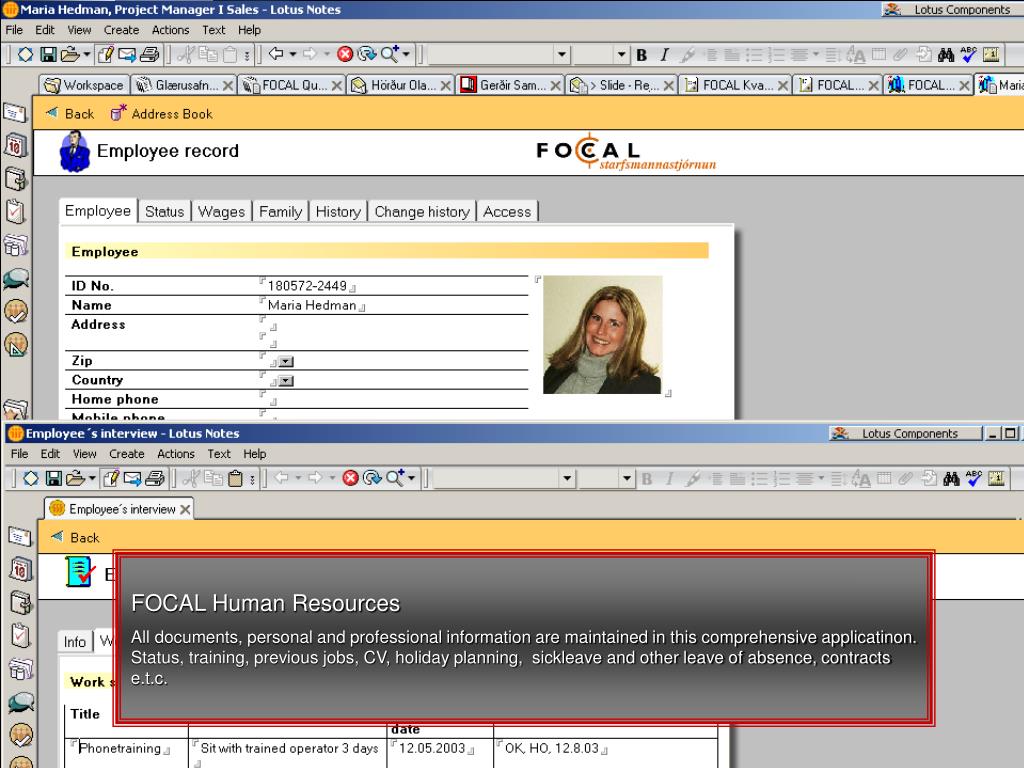Close the Hörður Ola... window tab
The width and height of the screenshot is (1024, 768).
445,86
